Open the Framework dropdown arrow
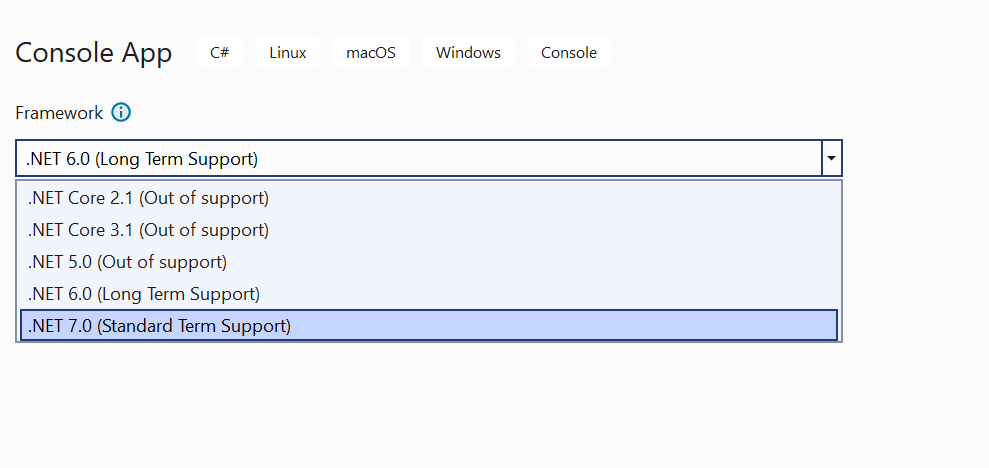989x468 pixels. point(831,158)
